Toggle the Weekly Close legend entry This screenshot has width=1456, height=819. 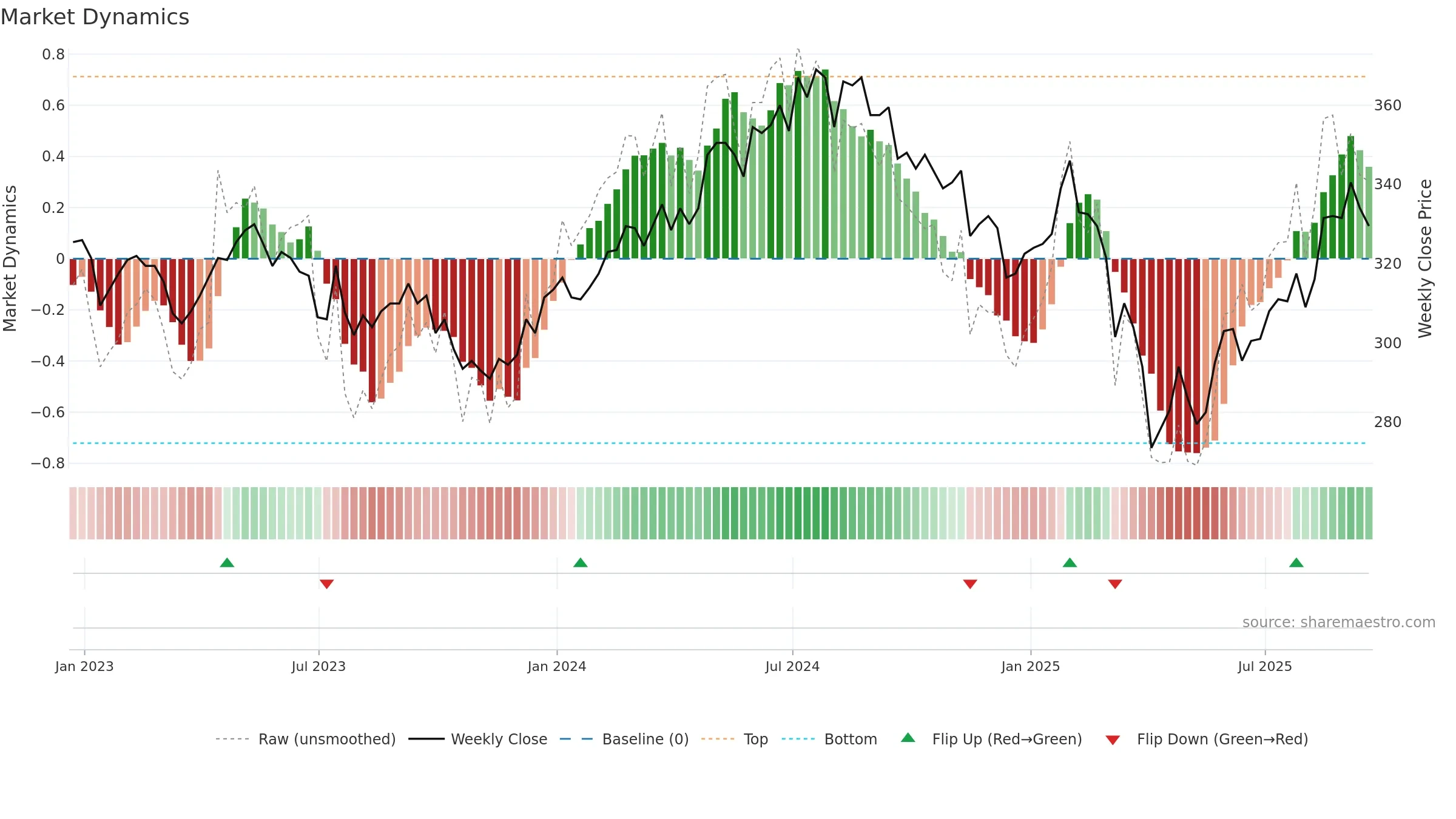[x=478, y=739]
